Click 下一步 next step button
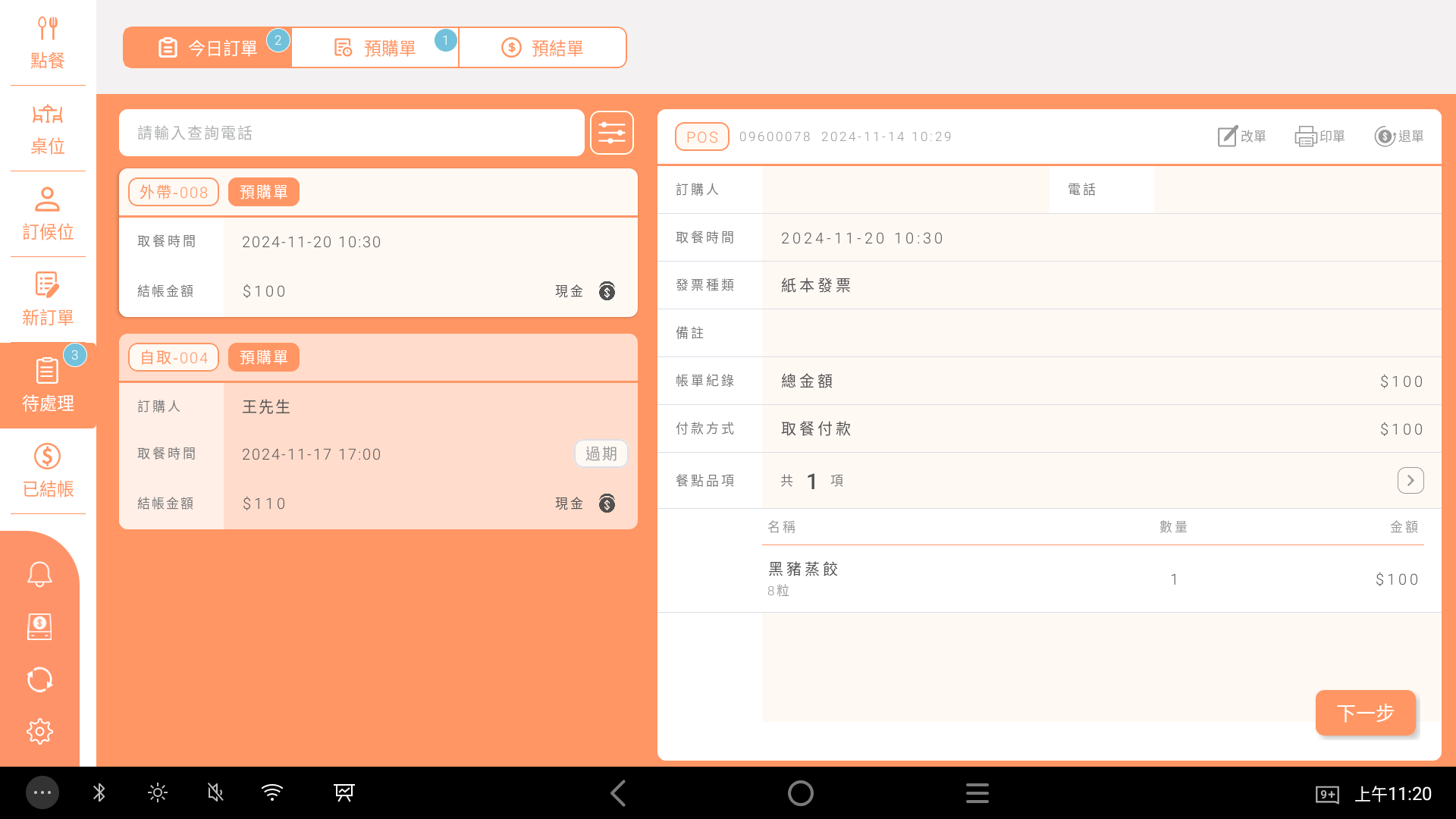Screen dimensions: 1456x819 coord(1365,713)
